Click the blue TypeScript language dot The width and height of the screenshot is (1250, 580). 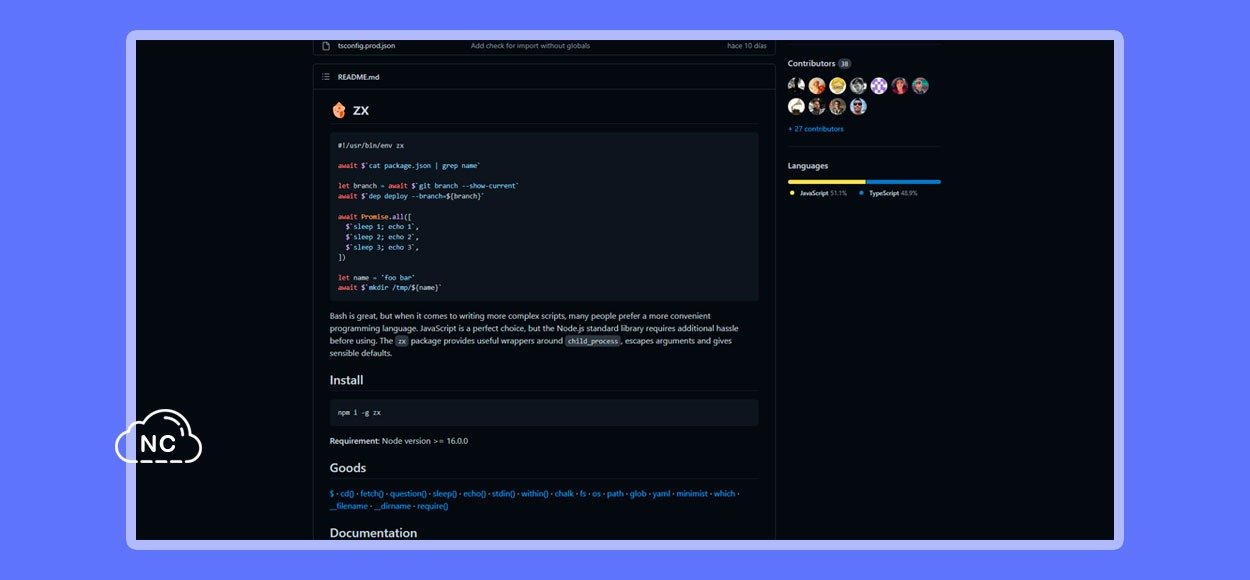point(861,193)
